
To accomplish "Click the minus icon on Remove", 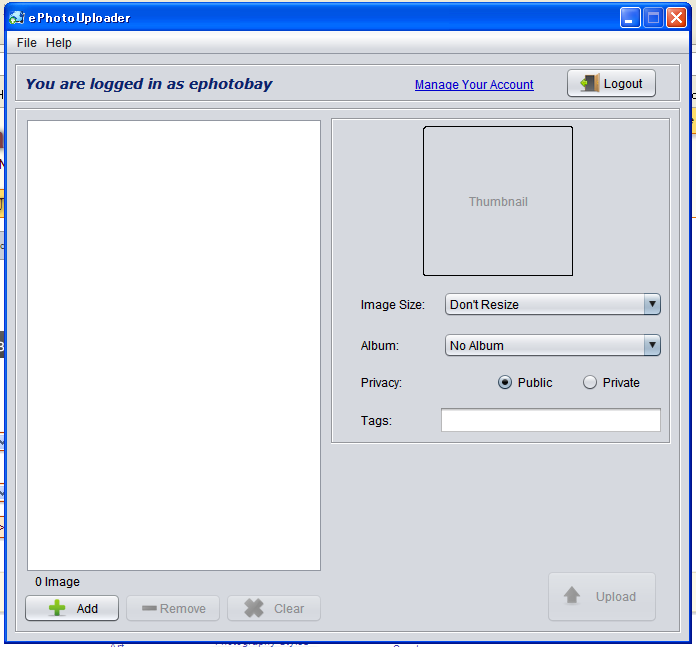I will tap(149, 608).
